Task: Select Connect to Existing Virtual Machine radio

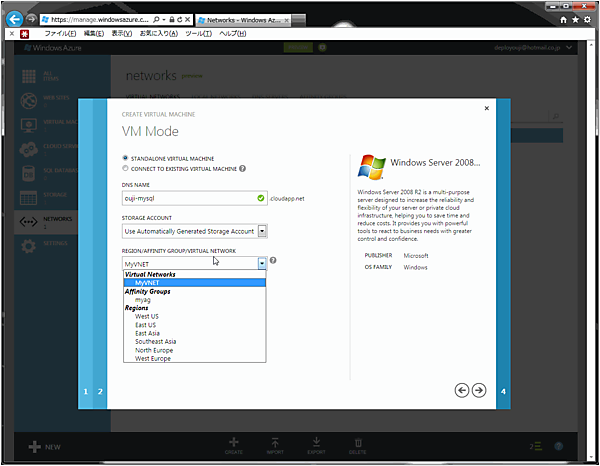Action: [x=125, y=168]
